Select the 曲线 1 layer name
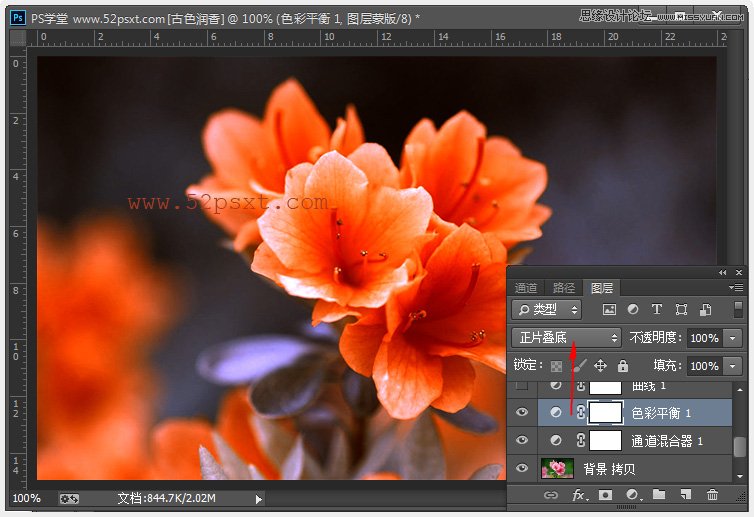This screenshot has width=754, height=517. click(x=649, y=386)
